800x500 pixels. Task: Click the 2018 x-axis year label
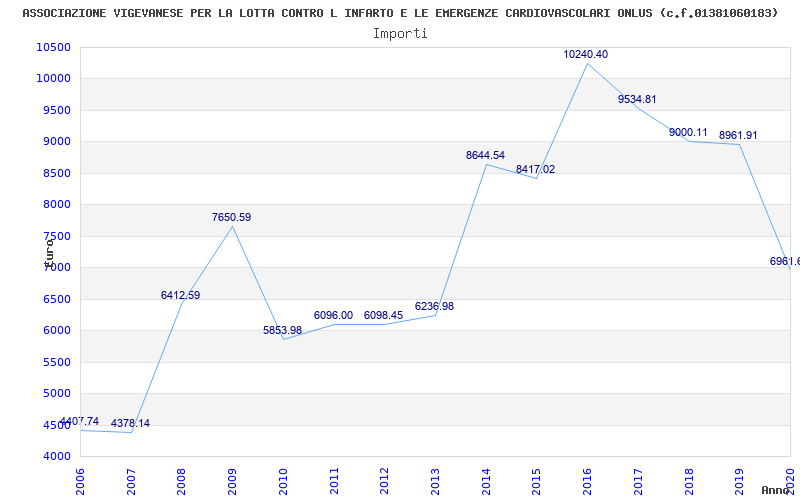pyautogui.click(x=688, y=481)
